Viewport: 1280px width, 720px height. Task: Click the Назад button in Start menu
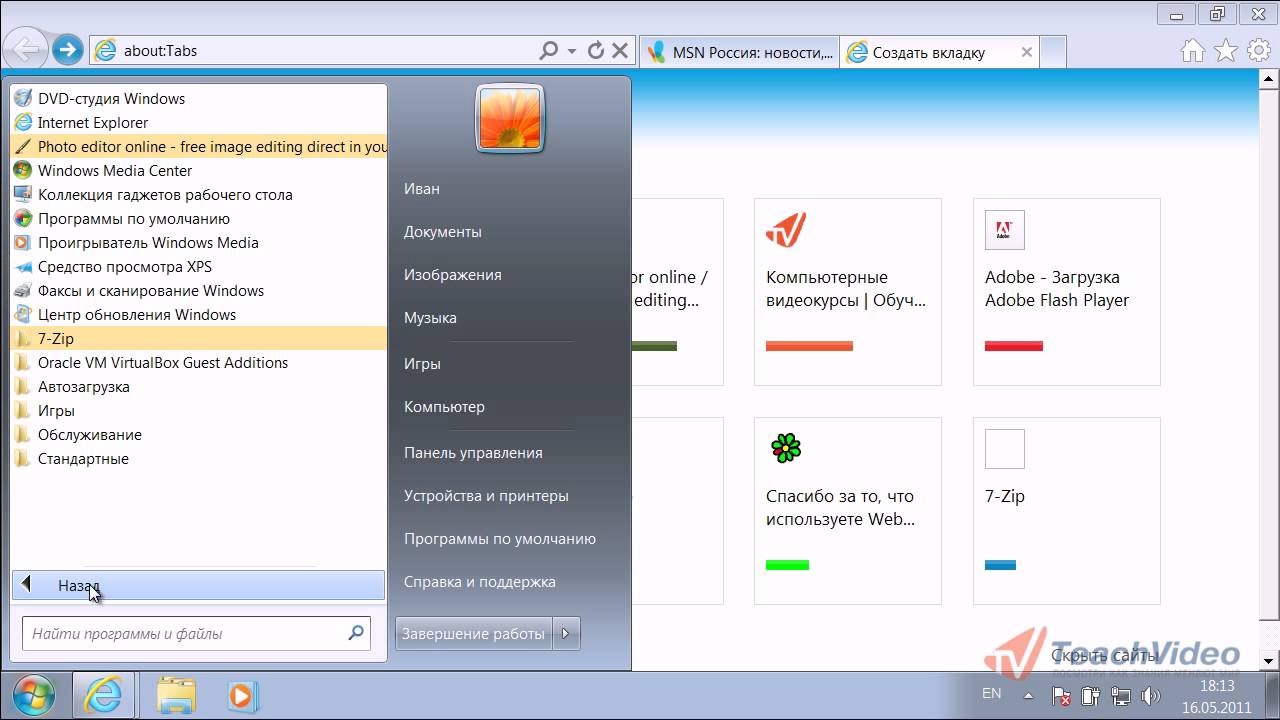198,585
